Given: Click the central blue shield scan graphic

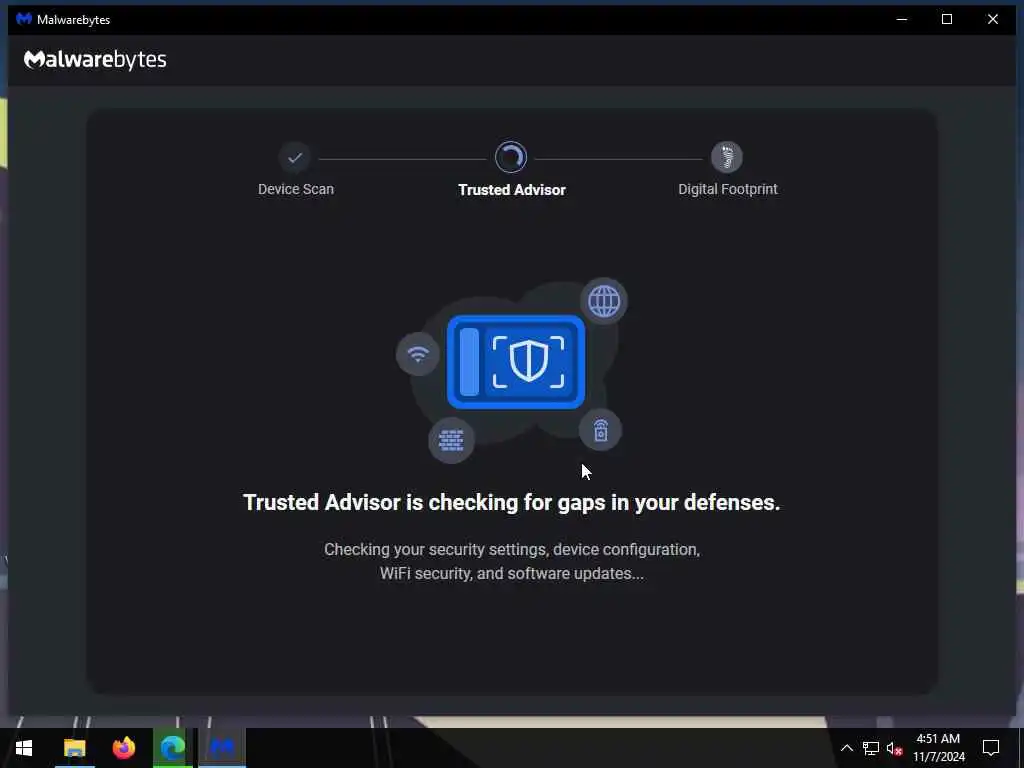Looking at the screenshot, I should pos(516,362).
